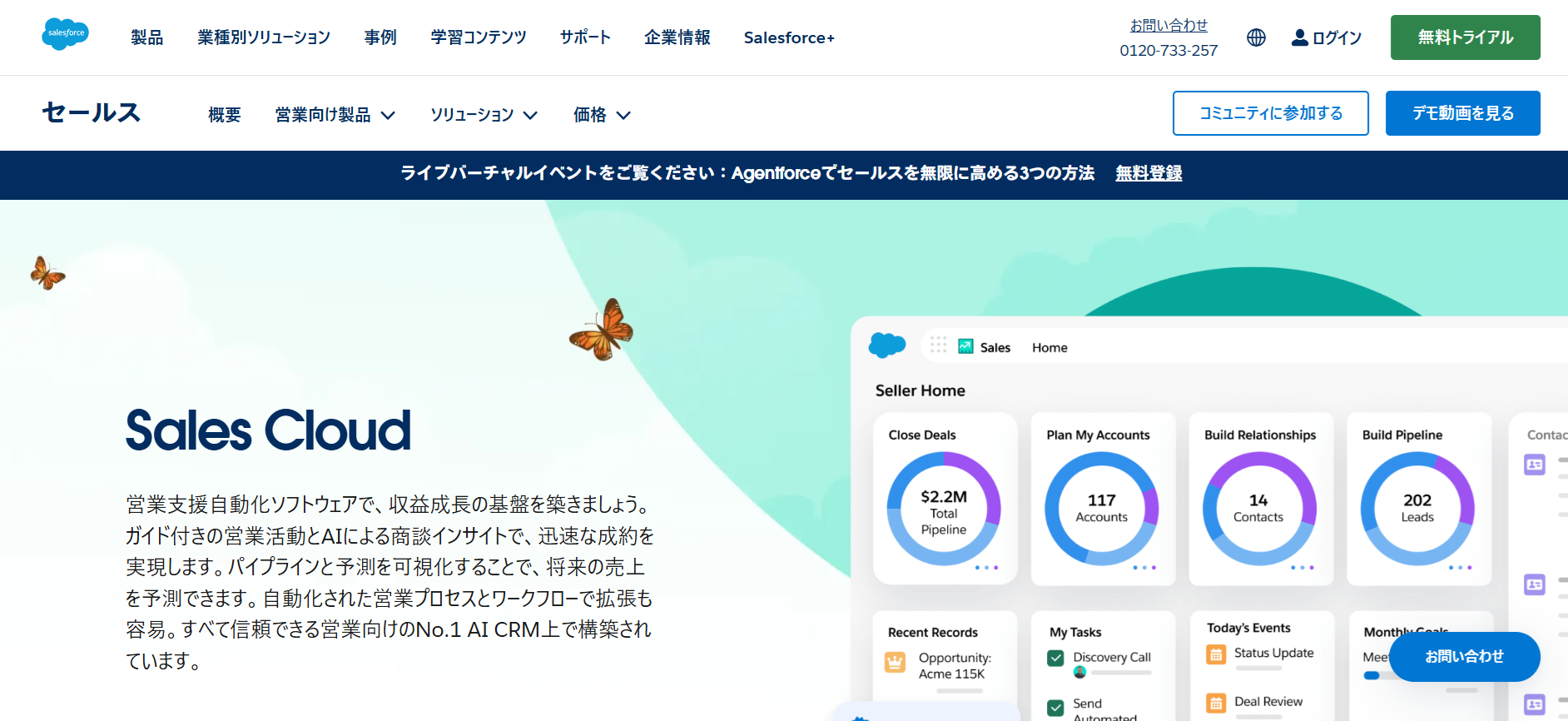Click the Seller Home heading

[x=920, y=390]
